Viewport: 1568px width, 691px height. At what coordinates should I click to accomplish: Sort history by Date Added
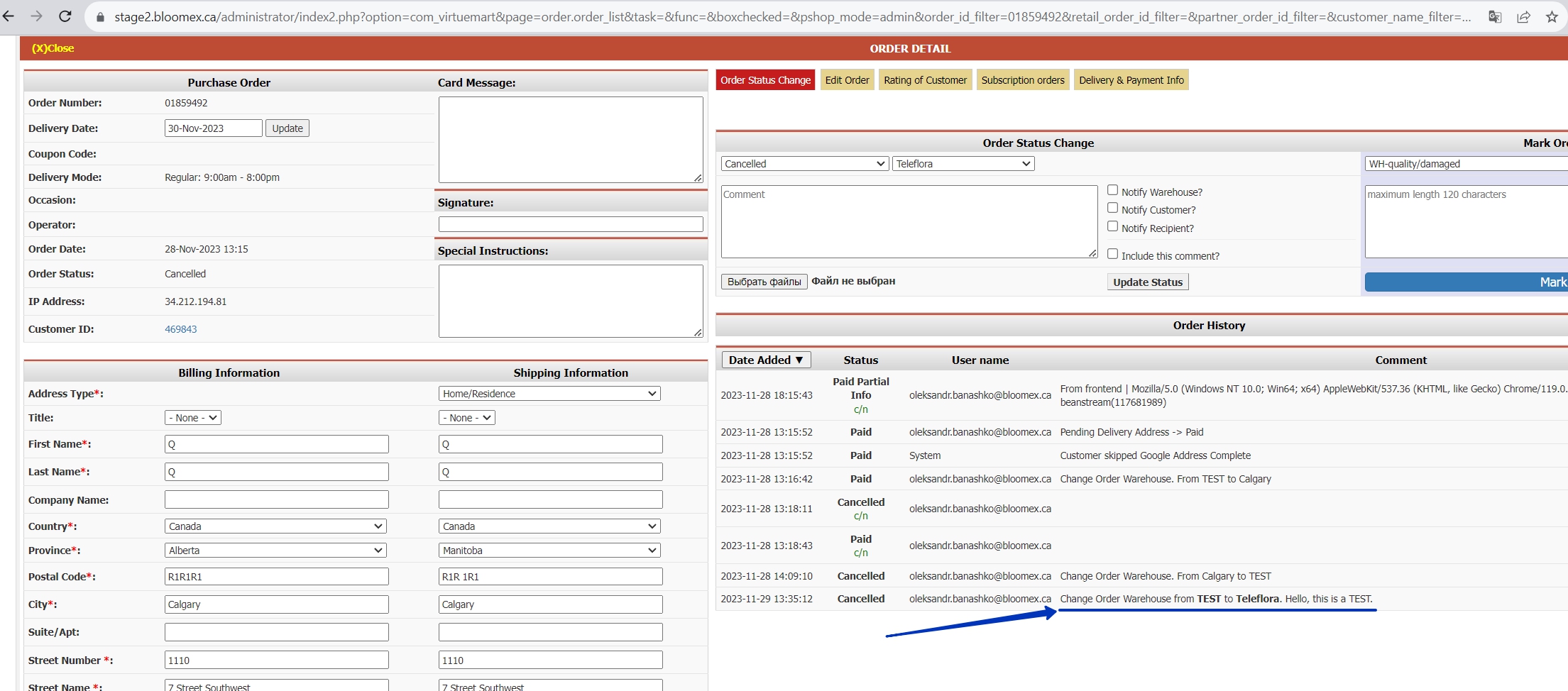tap(766, 360)
